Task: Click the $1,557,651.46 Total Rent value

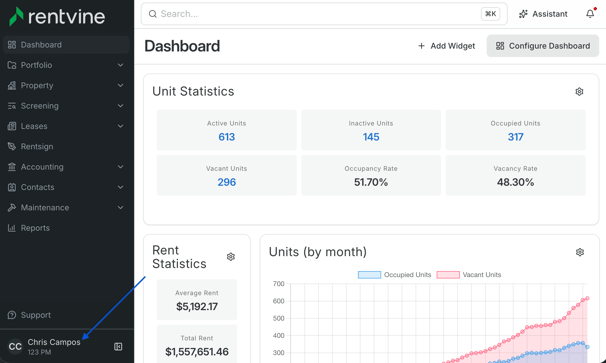Action: tap(197, 352)
